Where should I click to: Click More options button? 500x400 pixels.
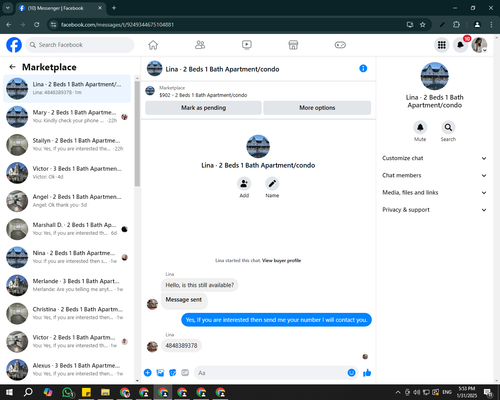coord(317,108)
